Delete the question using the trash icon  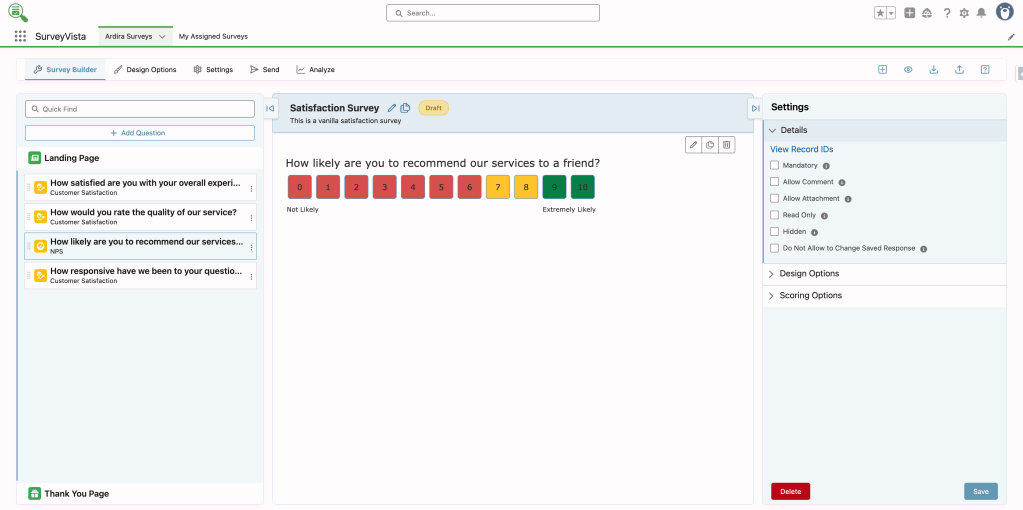pos(727,145)
